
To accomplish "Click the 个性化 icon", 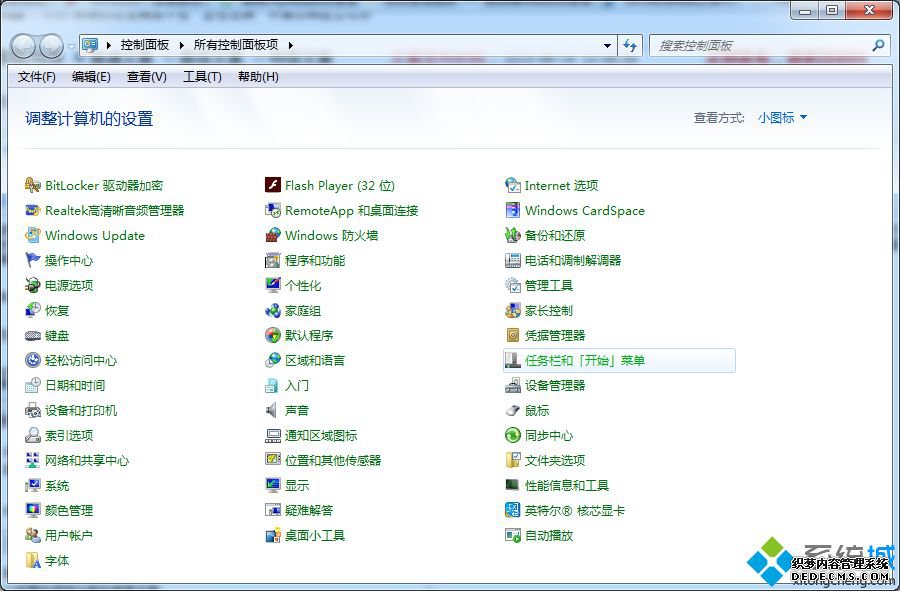I will [x=273, y=285].
